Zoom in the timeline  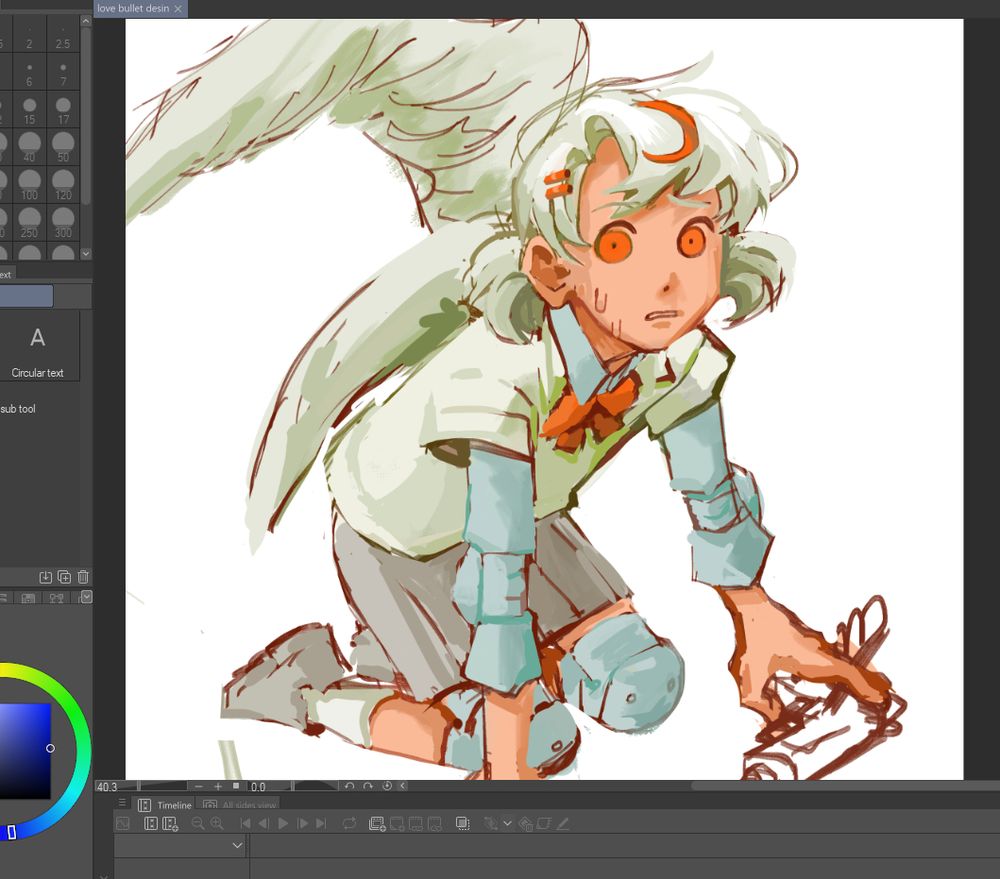(x=217, y=824)
